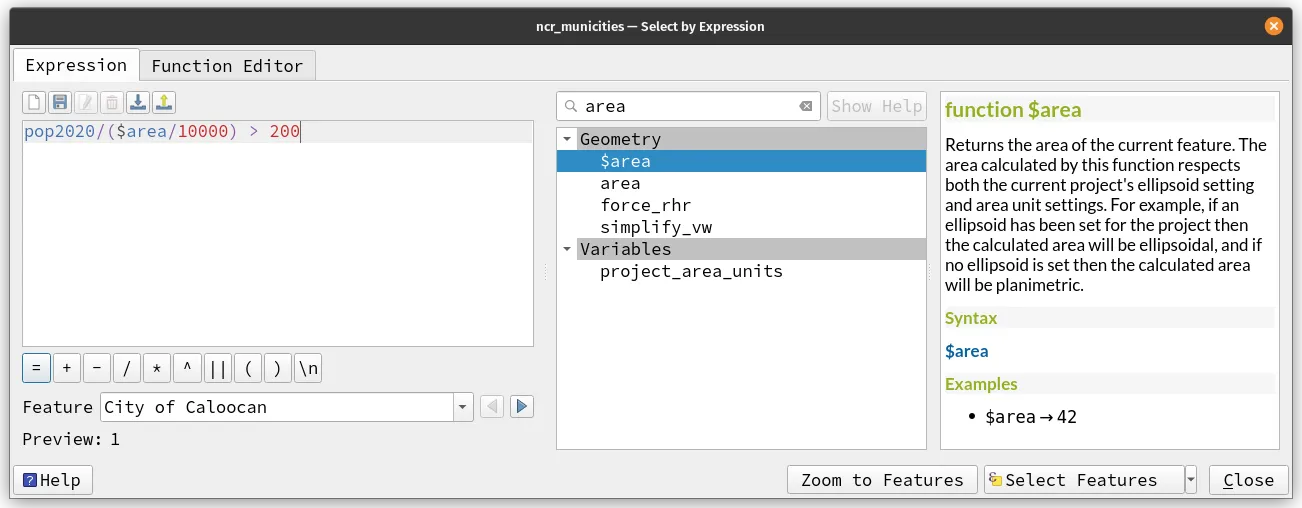The width and height of the screenshot is (1302, 508).
Task: Export user expressions with the upload arrow icon
Action: point(164,102)
